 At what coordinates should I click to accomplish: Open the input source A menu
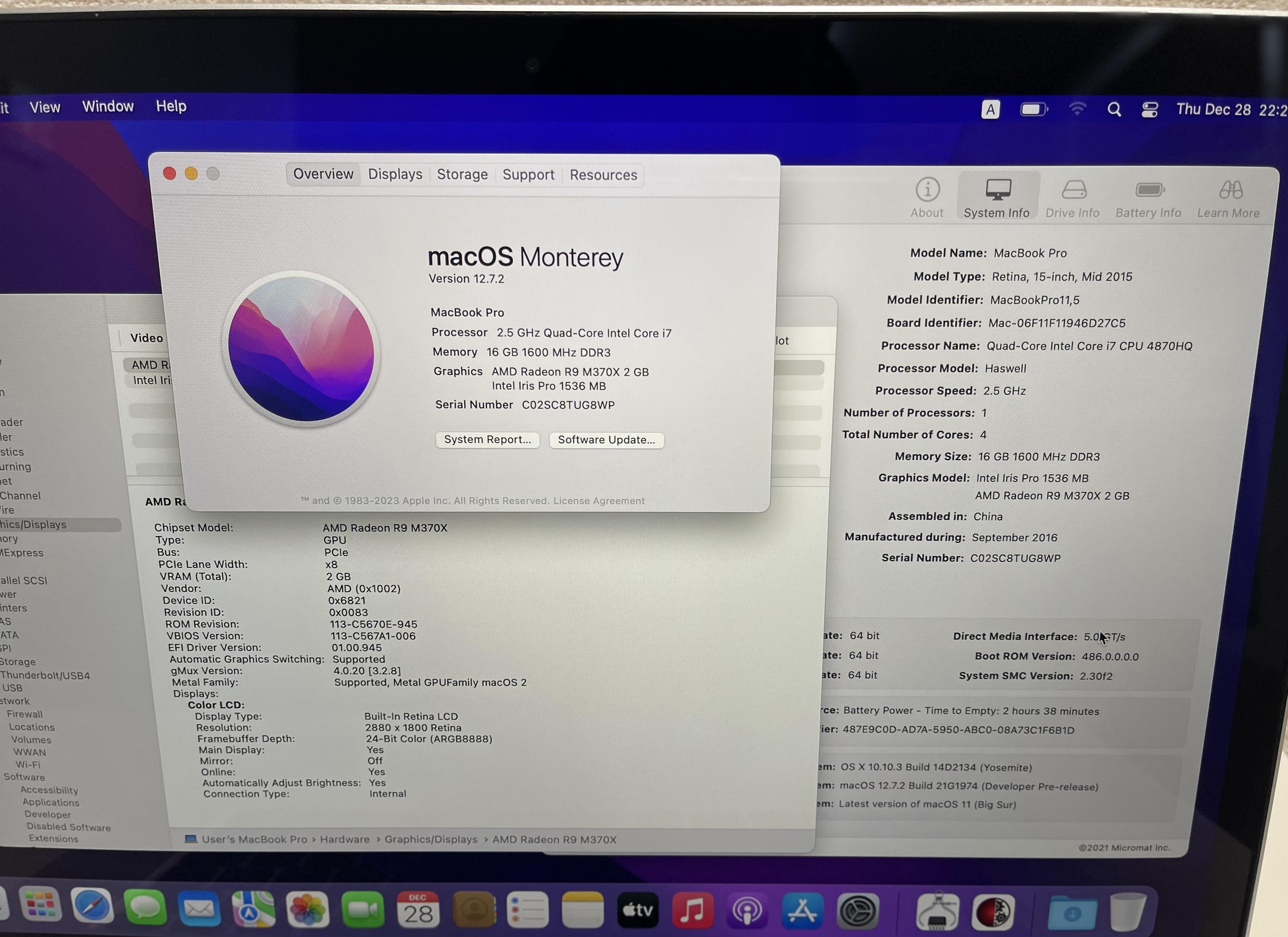point(990,109)
